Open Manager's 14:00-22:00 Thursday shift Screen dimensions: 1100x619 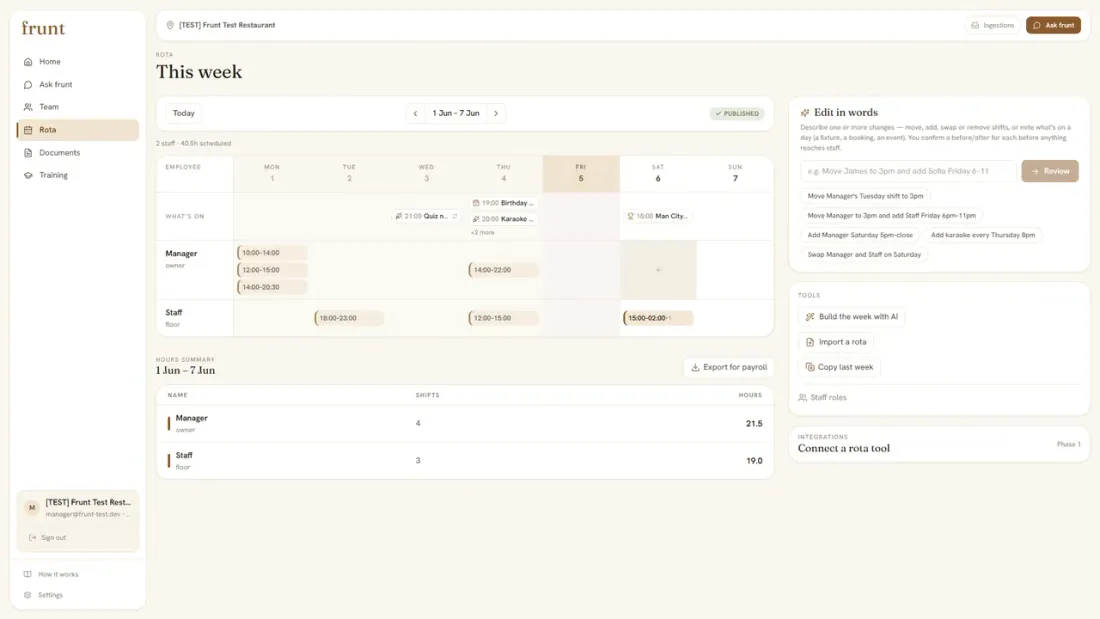coord(504,269)
